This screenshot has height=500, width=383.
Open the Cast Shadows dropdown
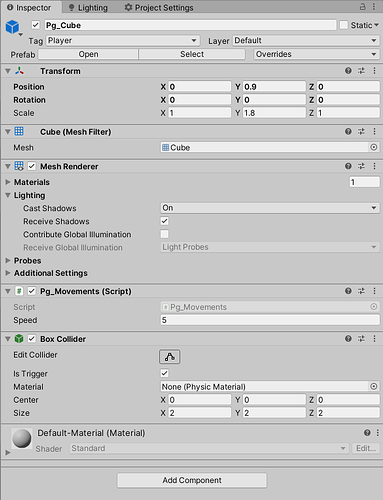click(x=270, y=208)
